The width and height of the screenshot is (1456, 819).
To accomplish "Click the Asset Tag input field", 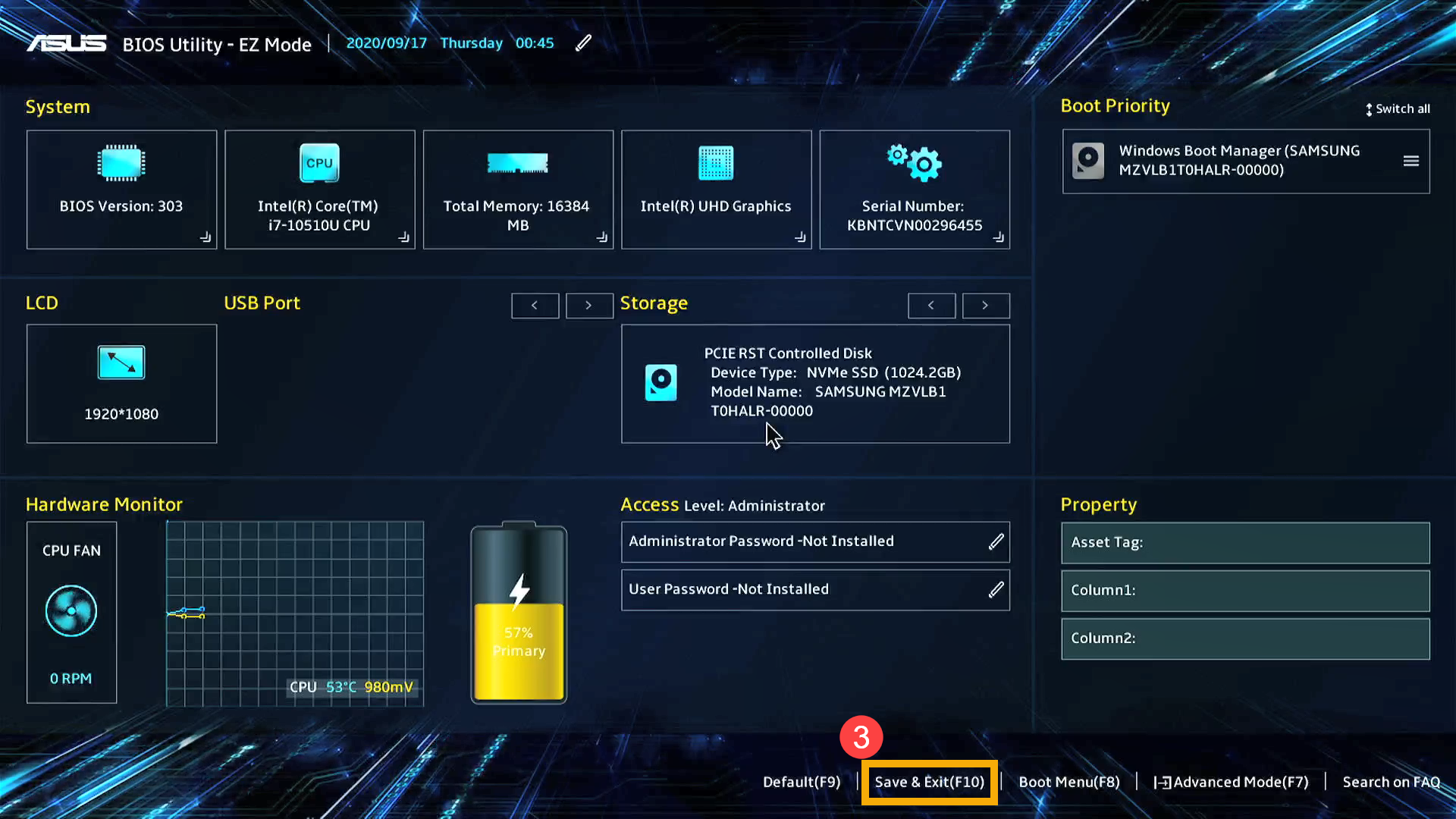I will click(1245, 542).
